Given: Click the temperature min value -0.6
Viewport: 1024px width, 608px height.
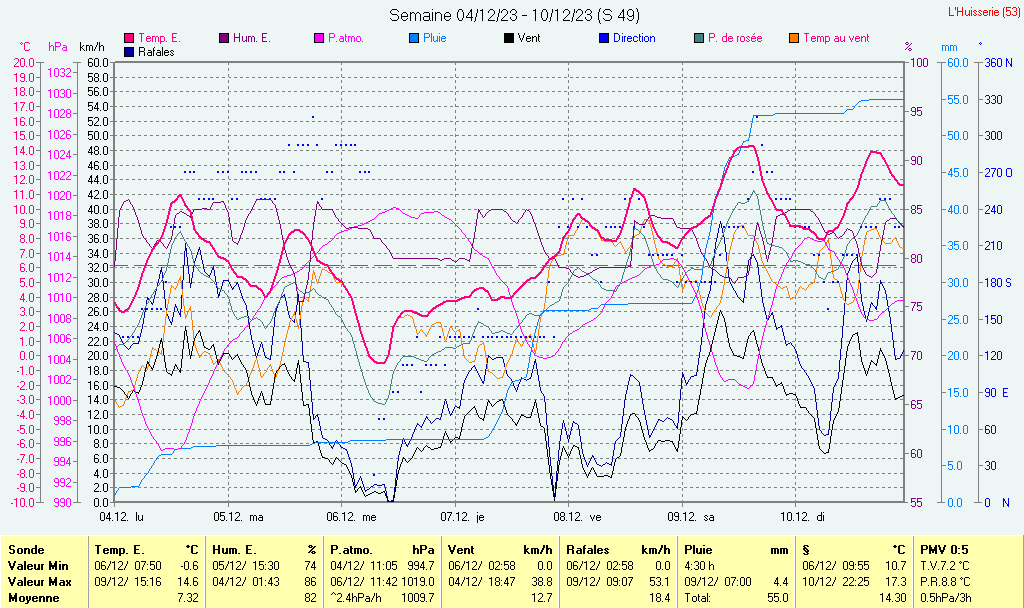Looking at the screenshot, I should [x=189, y=566].
